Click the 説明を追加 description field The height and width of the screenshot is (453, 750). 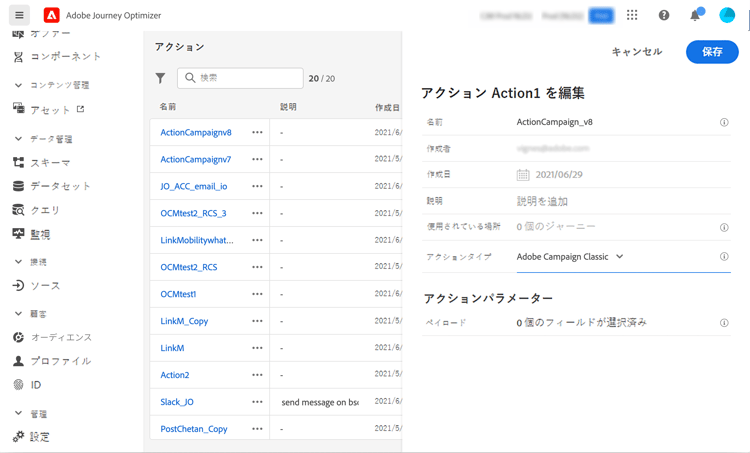tap(542, 201)
